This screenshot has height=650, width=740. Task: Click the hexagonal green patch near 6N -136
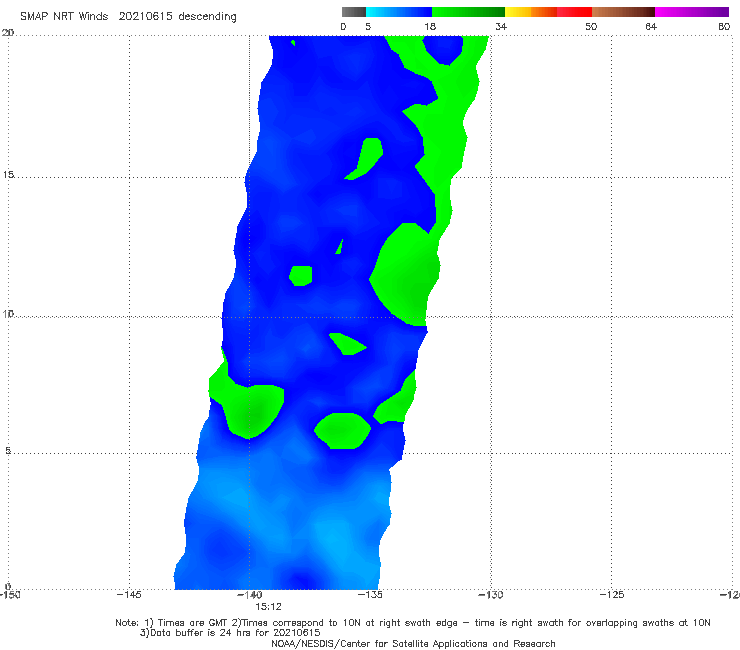tap(343, 431)
